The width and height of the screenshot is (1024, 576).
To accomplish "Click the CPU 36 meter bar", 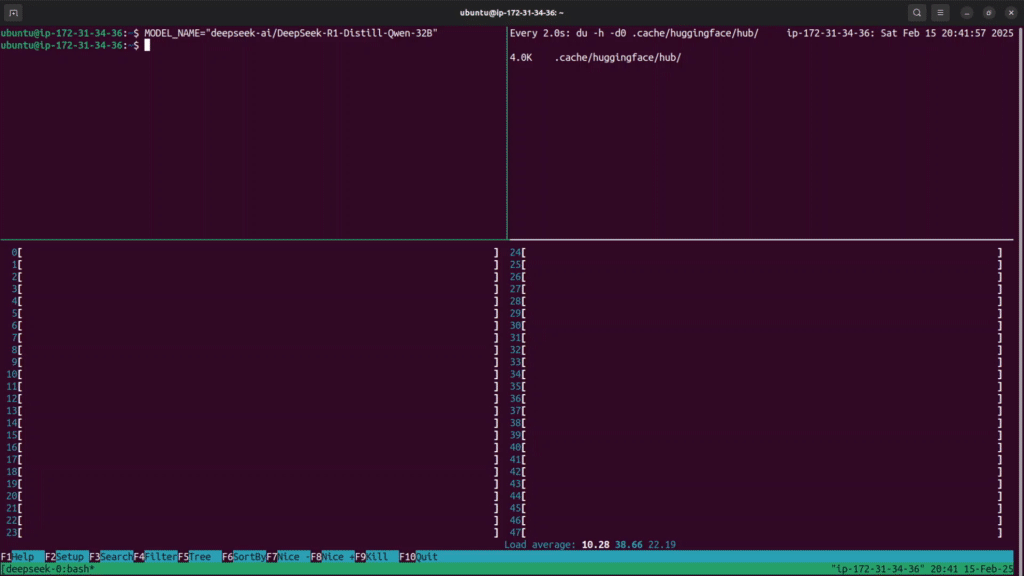I will point(756,398).
